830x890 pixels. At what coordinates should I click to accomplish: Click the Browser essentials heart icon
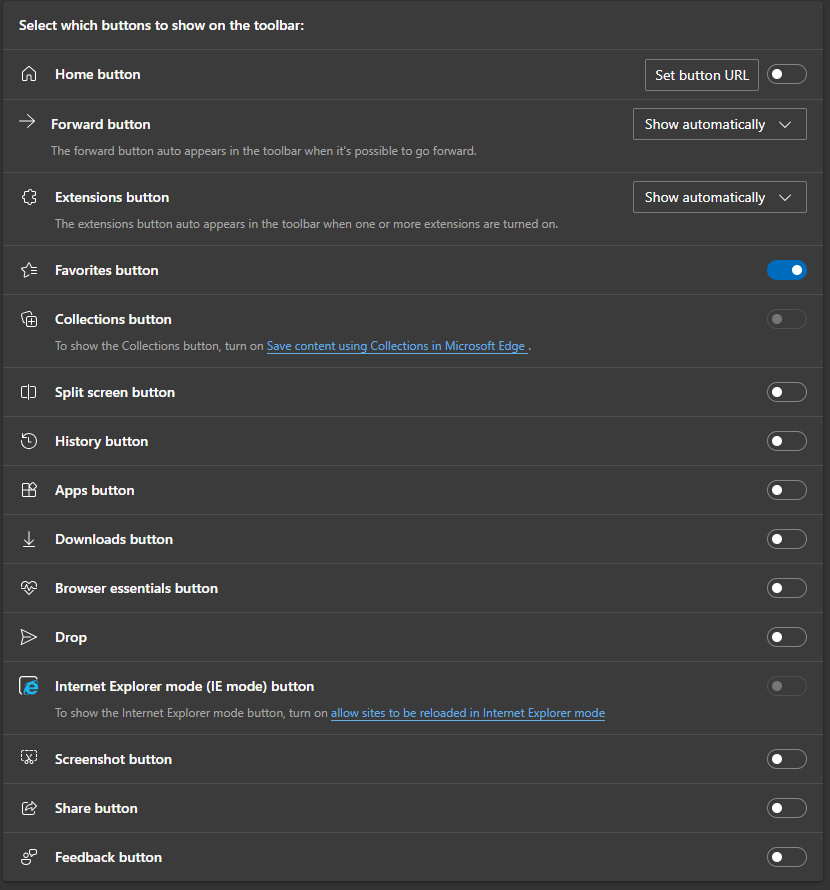29,588
